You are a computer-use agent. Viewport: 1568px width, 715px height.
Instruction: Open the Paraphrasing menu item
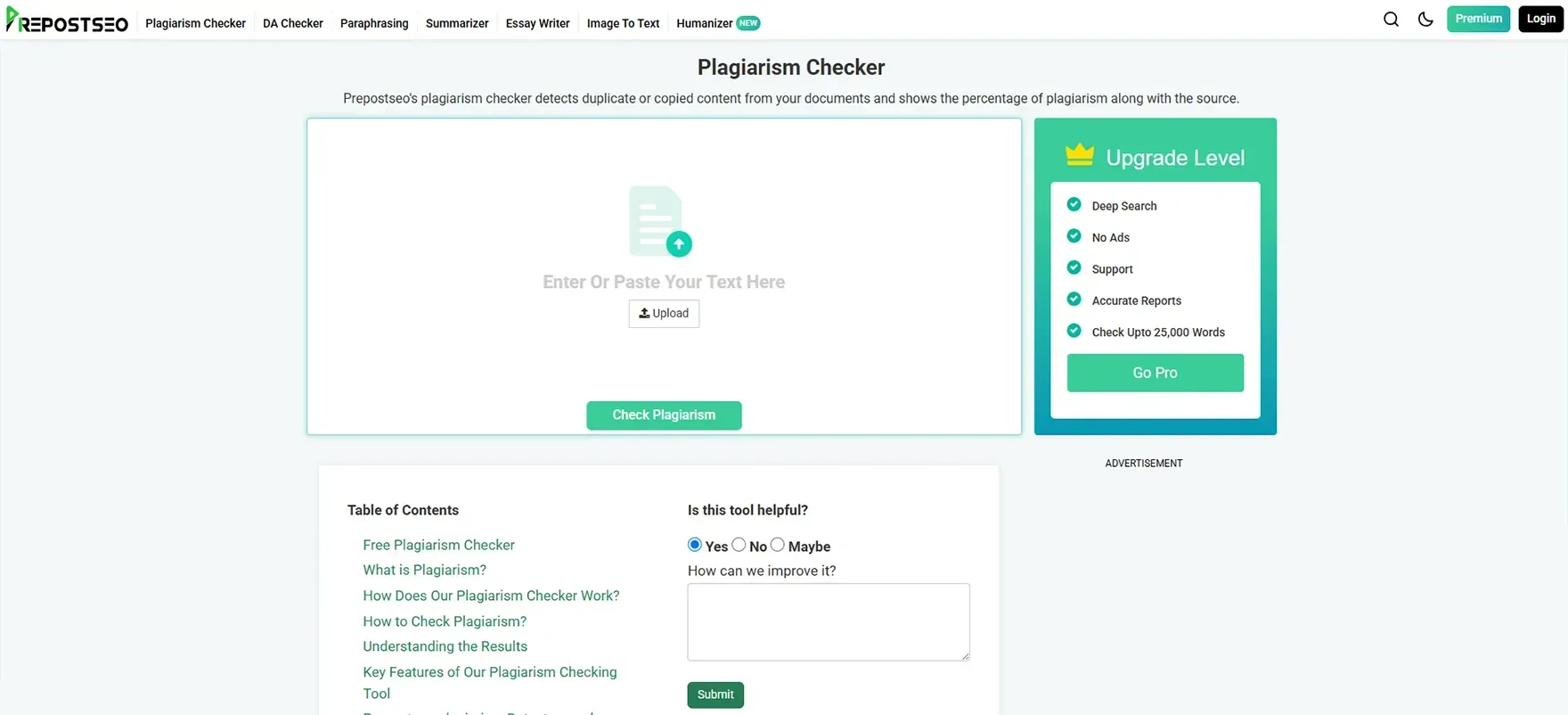[374, 23]
